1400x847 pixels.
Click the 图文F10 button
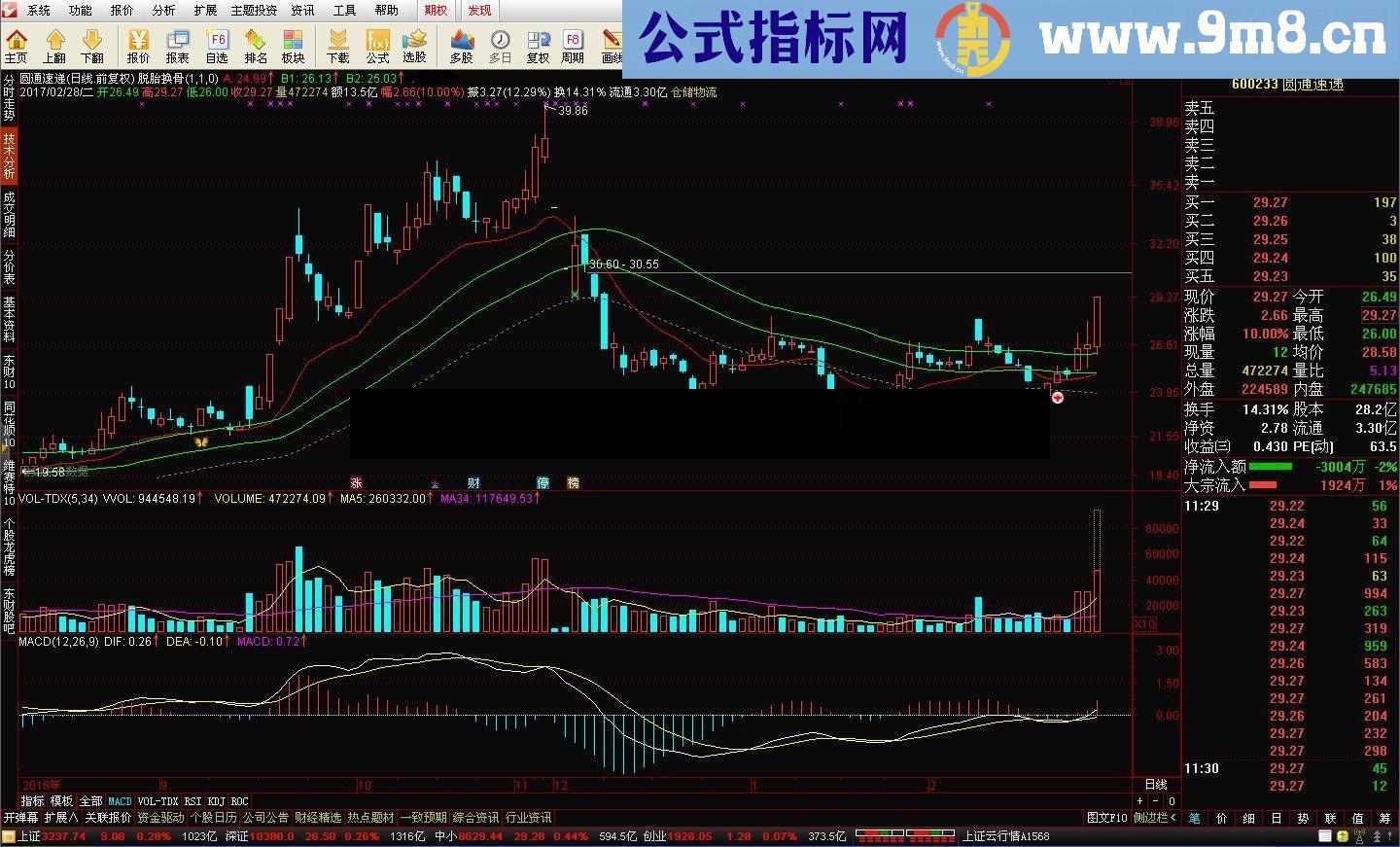(1106, 818)
